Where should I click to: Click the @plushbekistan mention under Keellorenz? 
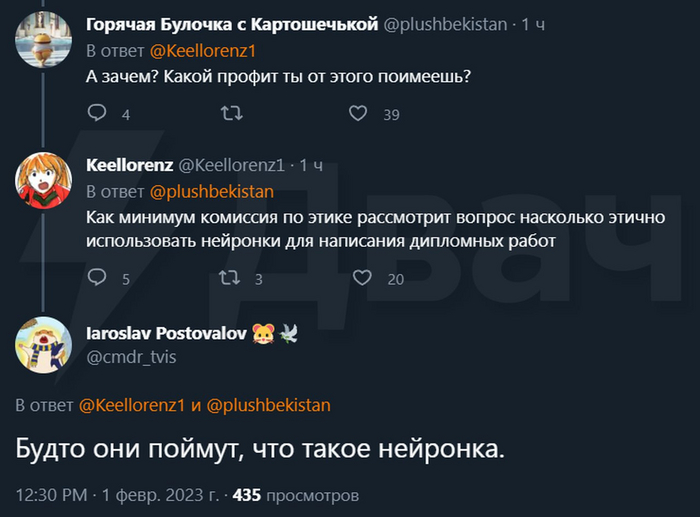pyautogui.click(x=211, y=190)
